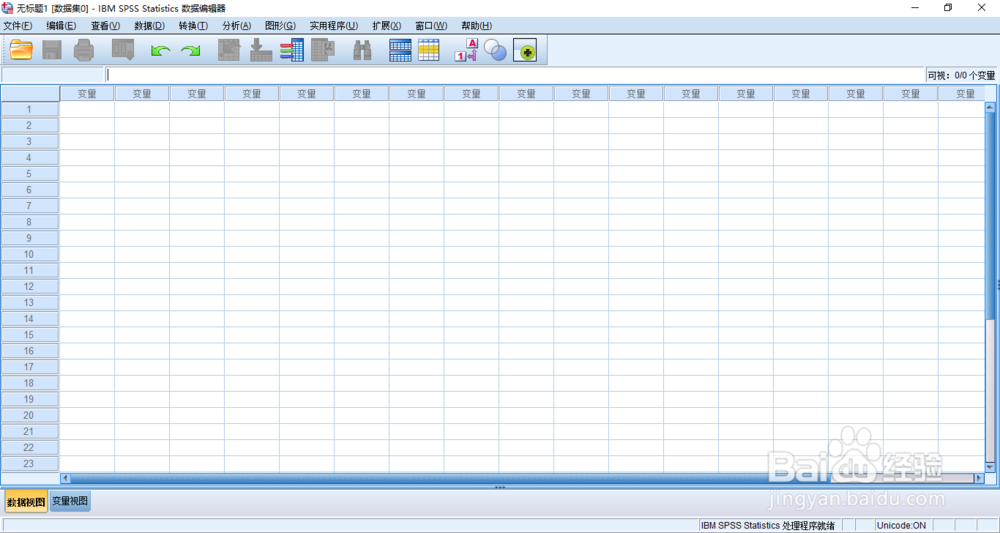
Task: Switch to the 变量视图 tab
Action: point(70,501)
